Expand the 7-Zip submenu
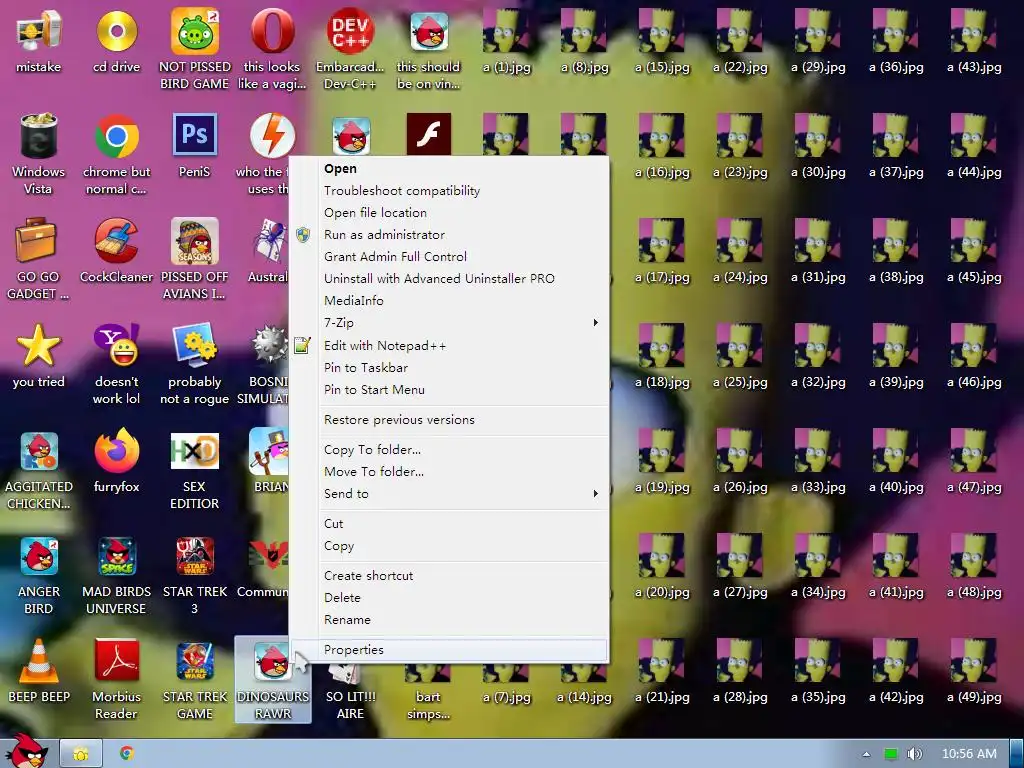This screenshot has width=1024, height=768. click(x=449, y=323)
